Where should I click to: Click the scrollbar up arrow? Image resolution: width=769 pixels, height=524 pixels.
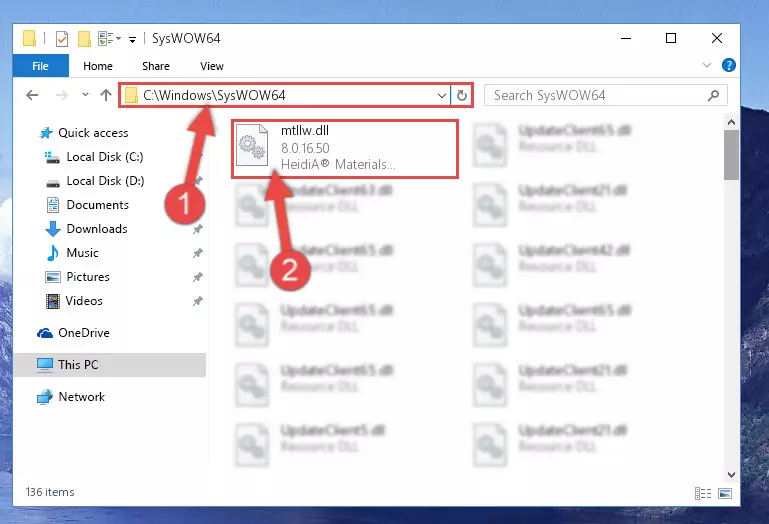pyautogui.click(x=731, y=122)
